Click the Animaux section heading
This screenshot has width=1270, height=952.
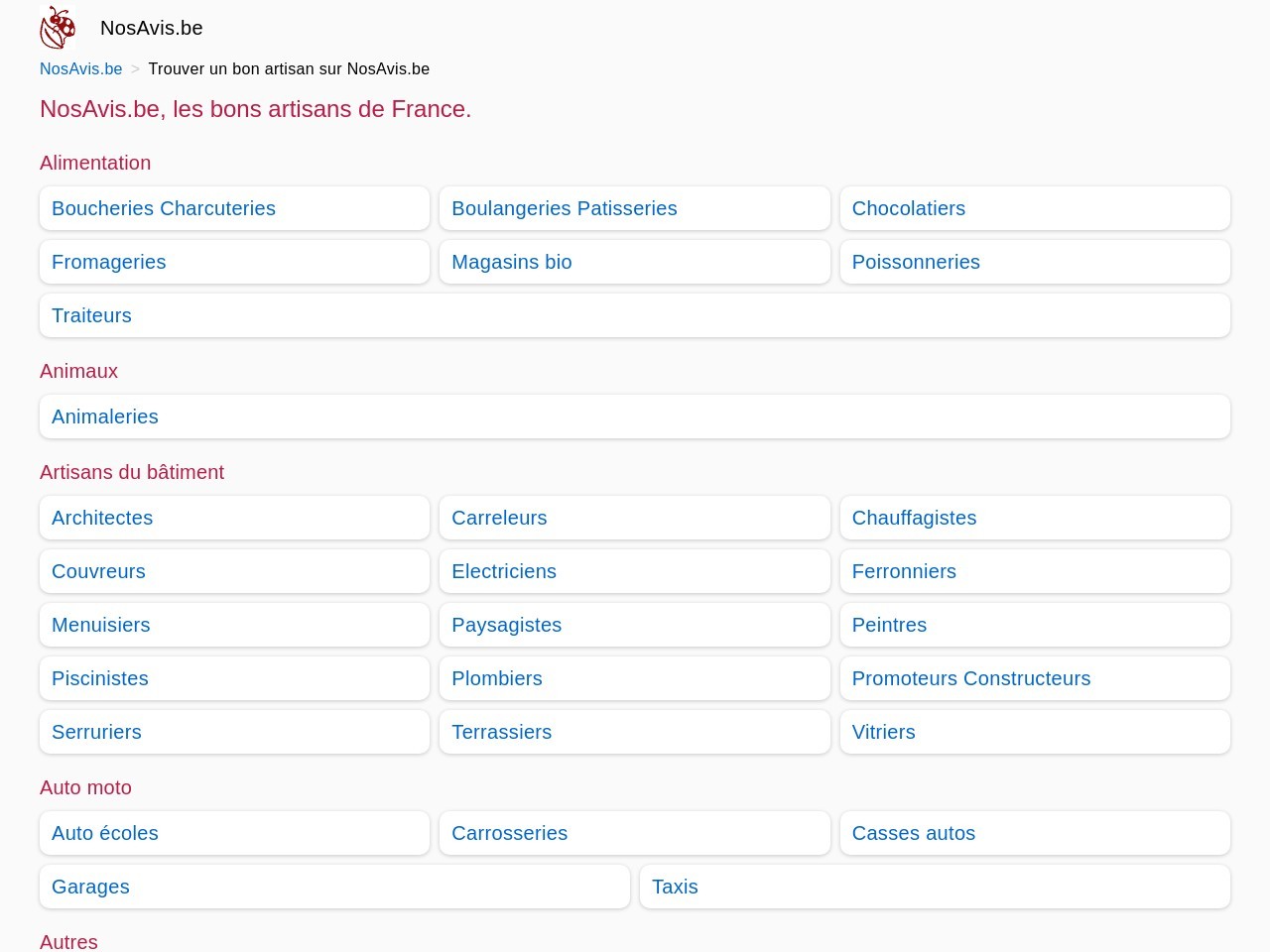coord(78,371)
